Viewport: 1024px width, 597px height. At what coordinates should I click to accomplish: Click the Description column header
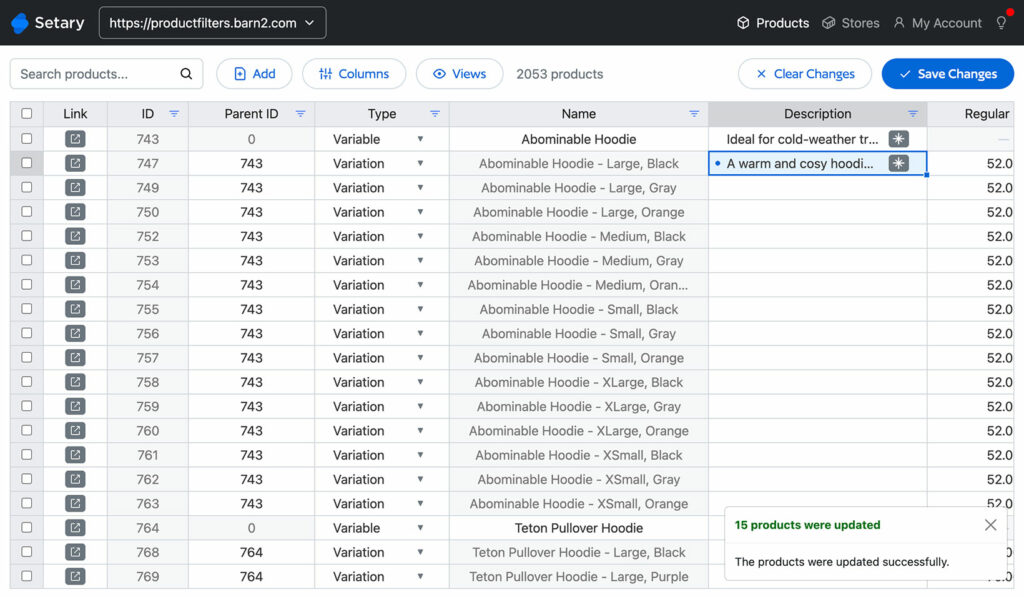[818, 114]
